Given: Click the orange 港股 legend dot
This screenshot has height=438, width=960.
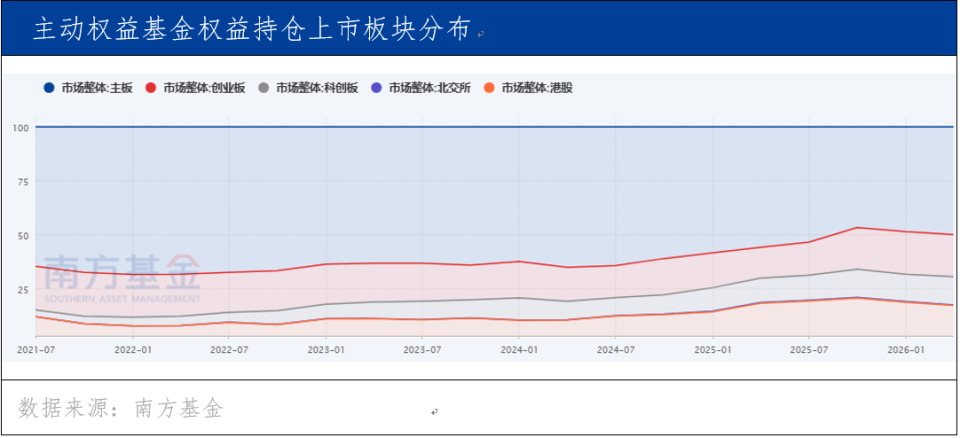Looking at the screenshot, I should [489, 88].
